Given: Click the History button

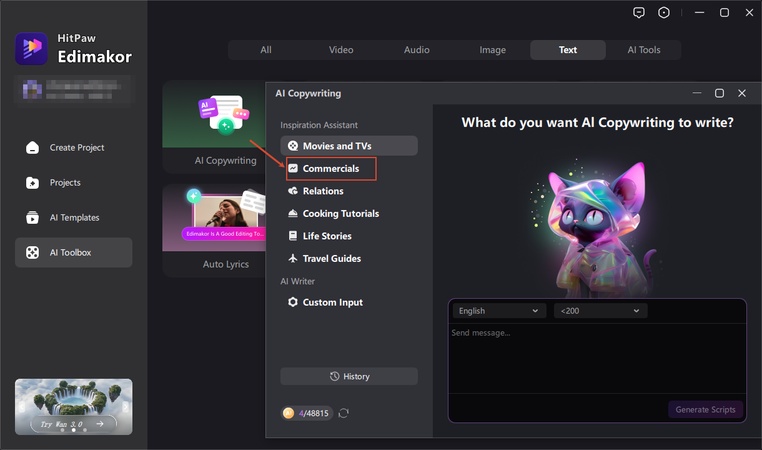Looking at the screenshot, I should tap(349, 376).
